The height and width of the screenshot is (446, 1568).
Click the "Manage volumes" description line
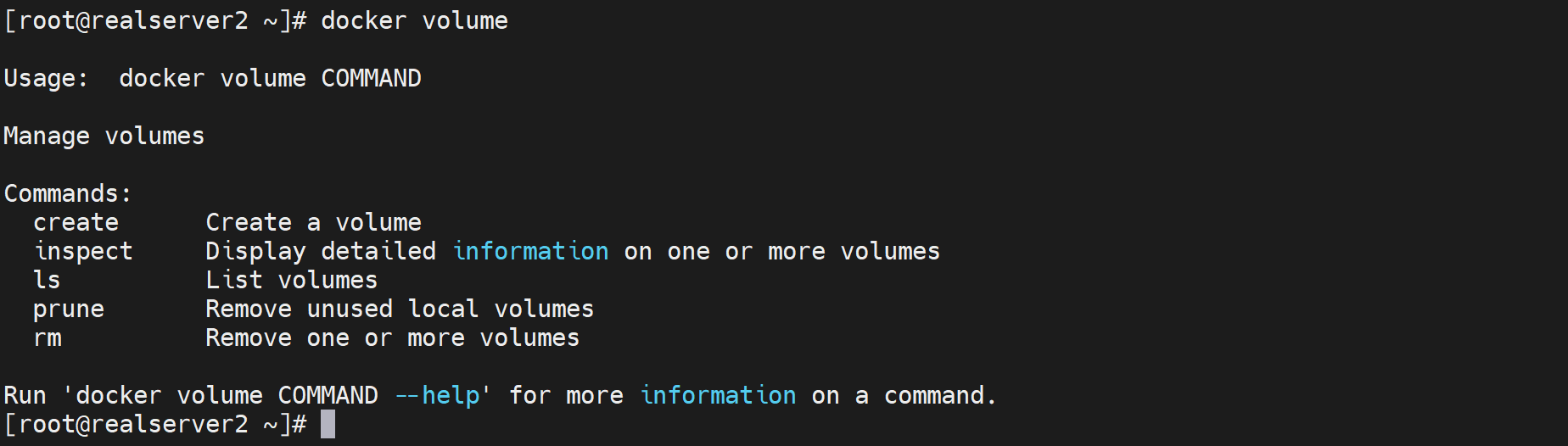tap(104, 137)
